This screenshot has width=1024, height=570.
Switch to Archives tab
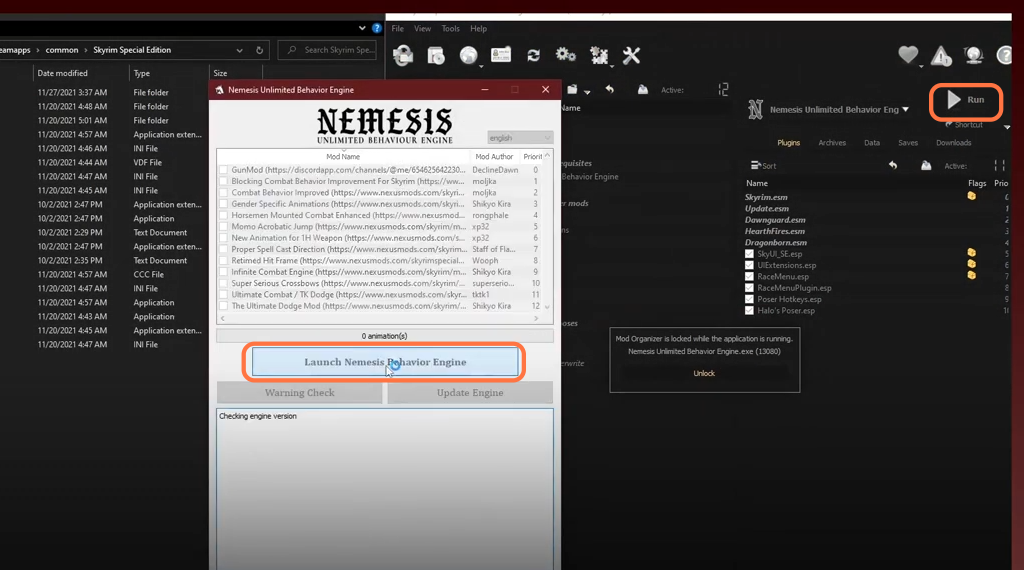[x=832, y=143]
